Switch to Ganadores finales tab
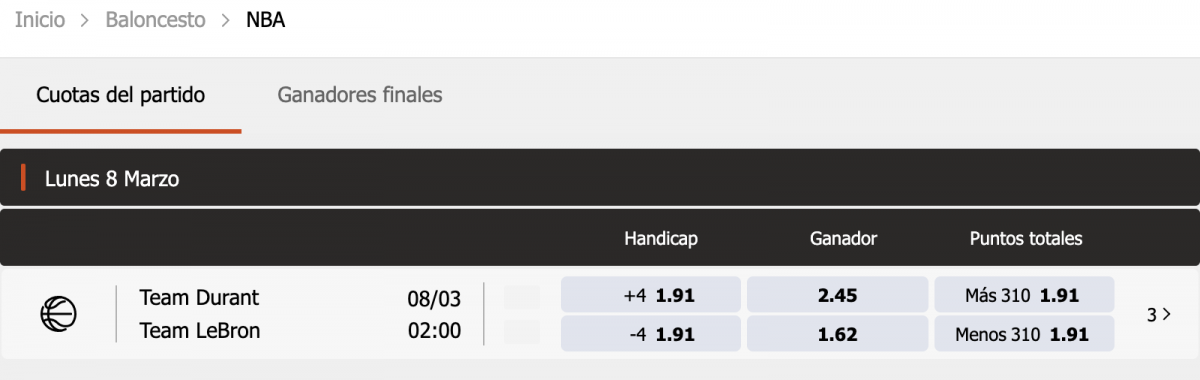The height and width of the screenshot is (380, 1200). [x=360, y=96]
